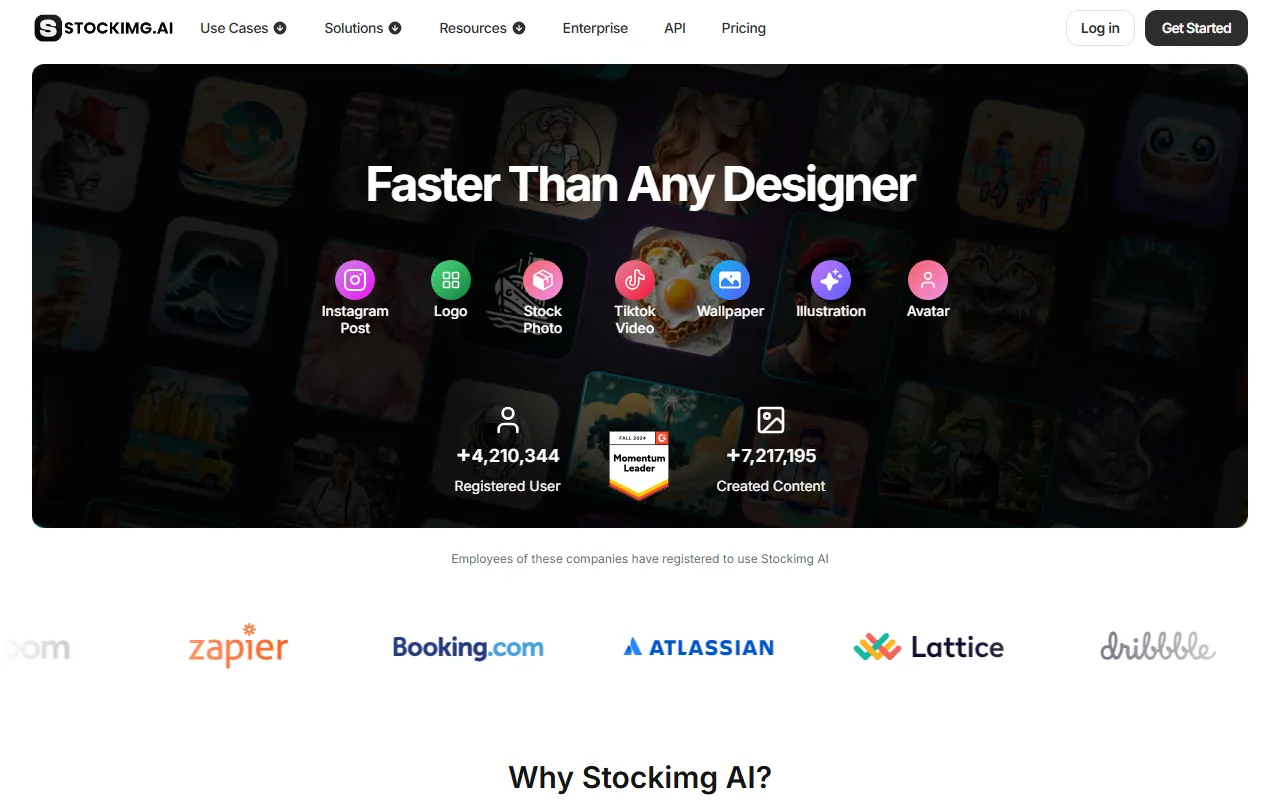Image resolution: width=1280 pixels, height=800 pixels.
Task: Expand the Solutions dropdown menu
Action: coord(363,28)
